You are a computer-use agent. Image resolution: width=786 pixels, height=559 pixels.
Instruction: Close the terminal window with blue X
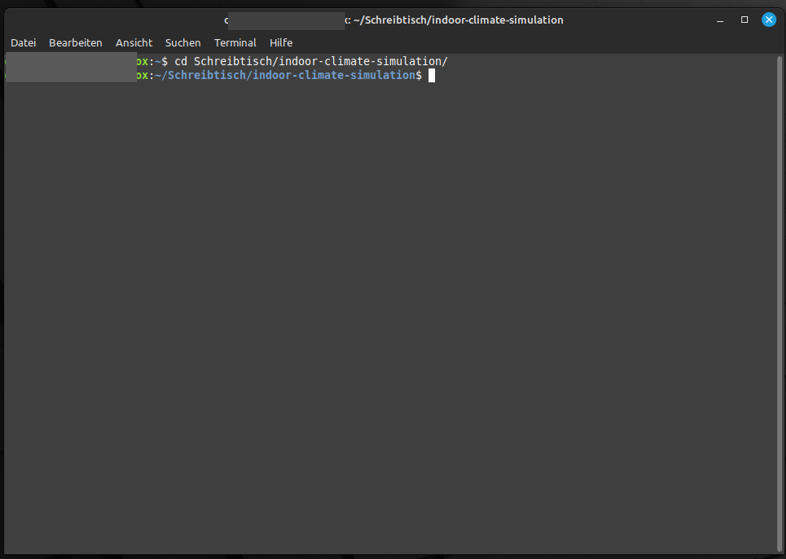pyautogui.click(x=769, y=20)
